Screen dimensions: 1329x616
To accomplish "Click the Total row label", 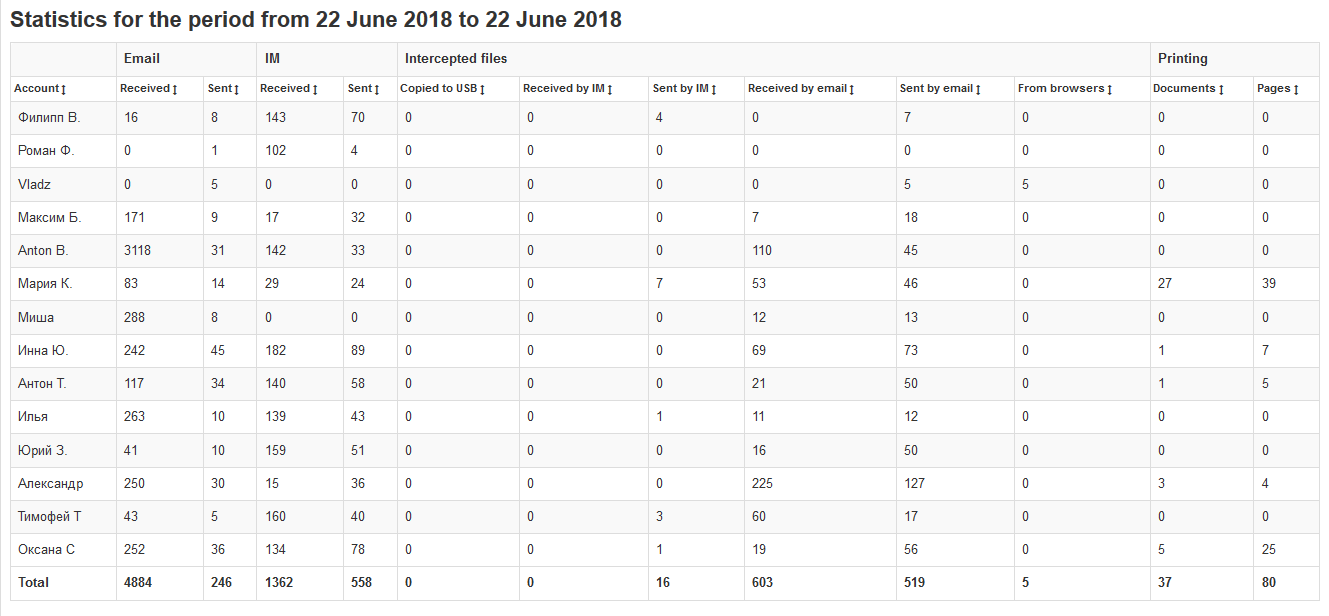I will tap(31, 582).
